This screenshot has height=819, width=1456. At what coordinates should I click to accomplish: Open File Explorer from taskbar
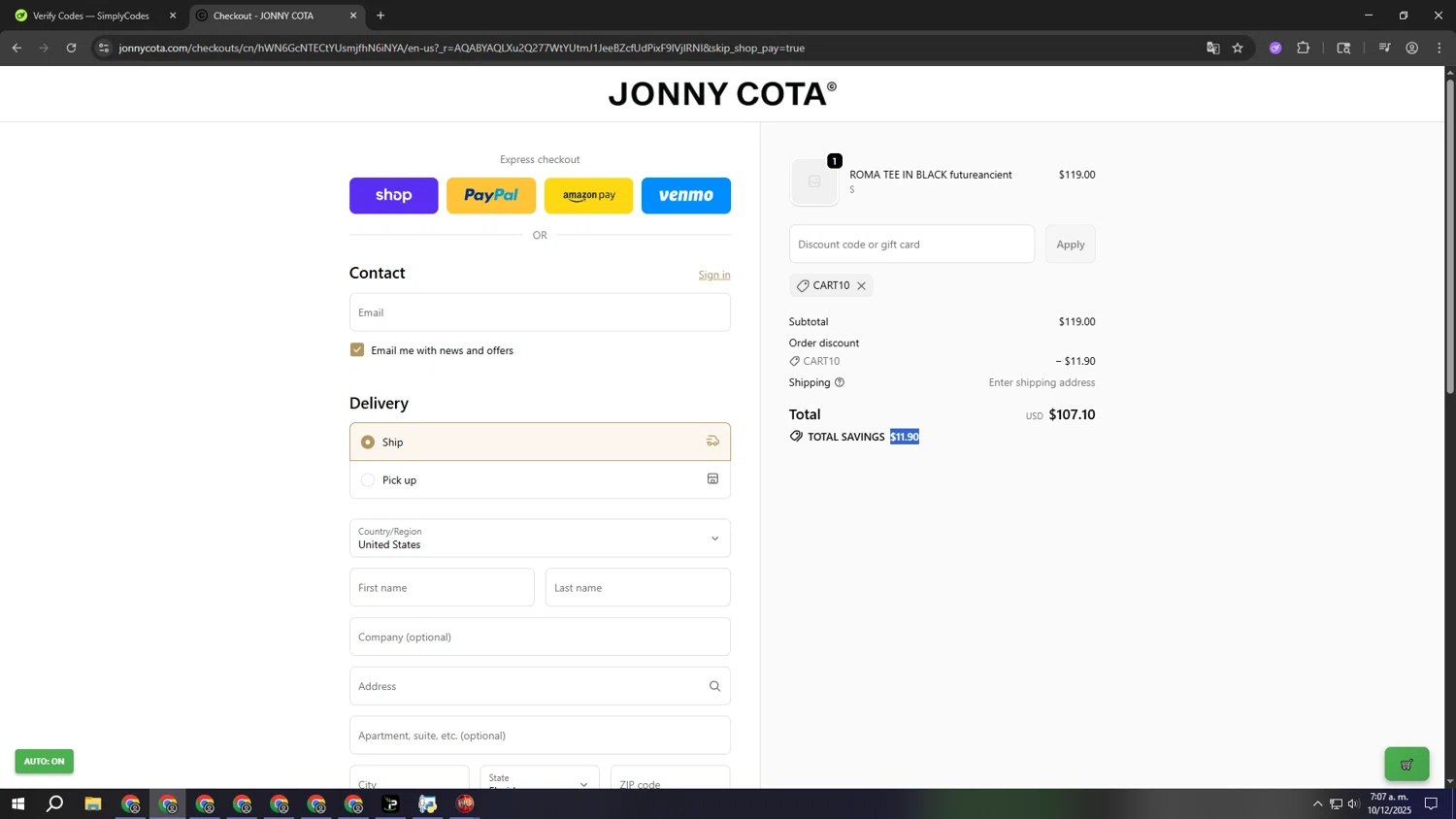pos(93,804)
